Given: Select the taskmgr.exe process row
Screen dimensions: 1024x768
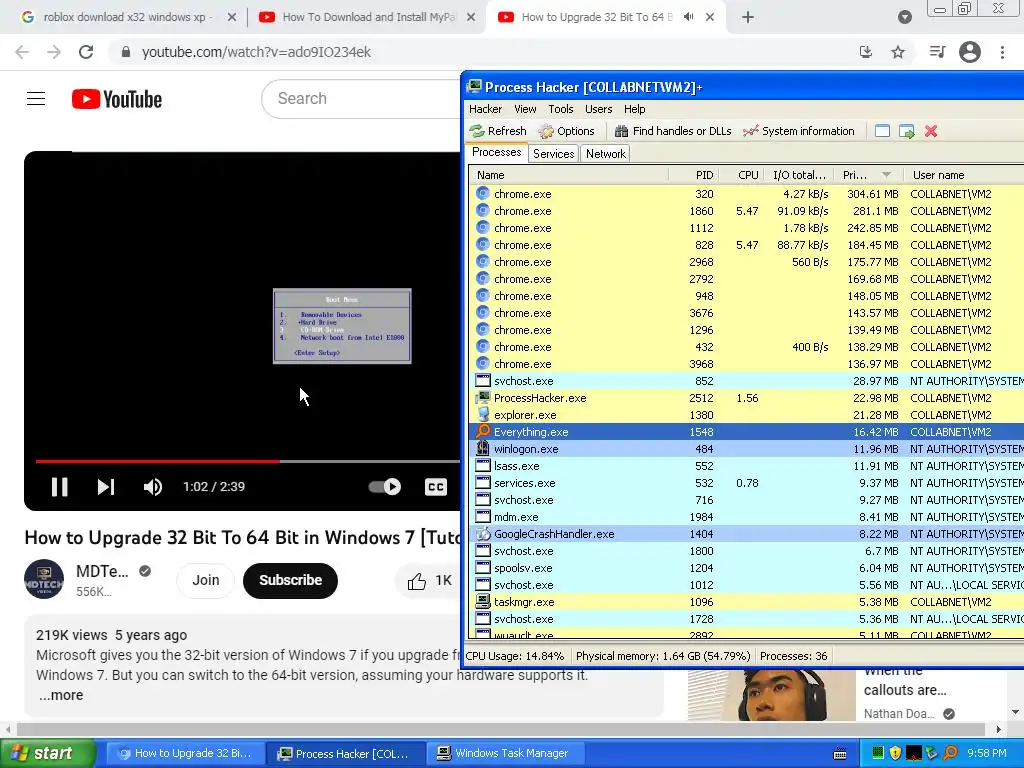Looking at the screenshot, I should pyautogui.click(x=746, y=601).
